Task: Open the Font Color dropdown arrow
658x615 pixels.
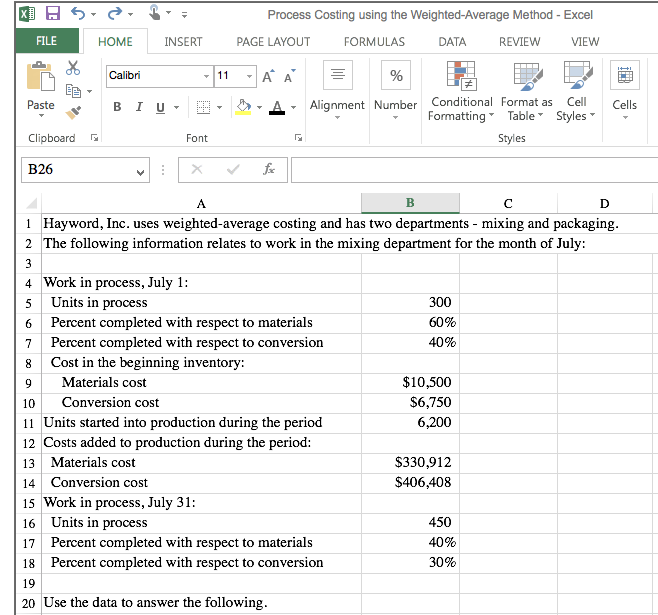Action: 293,108
